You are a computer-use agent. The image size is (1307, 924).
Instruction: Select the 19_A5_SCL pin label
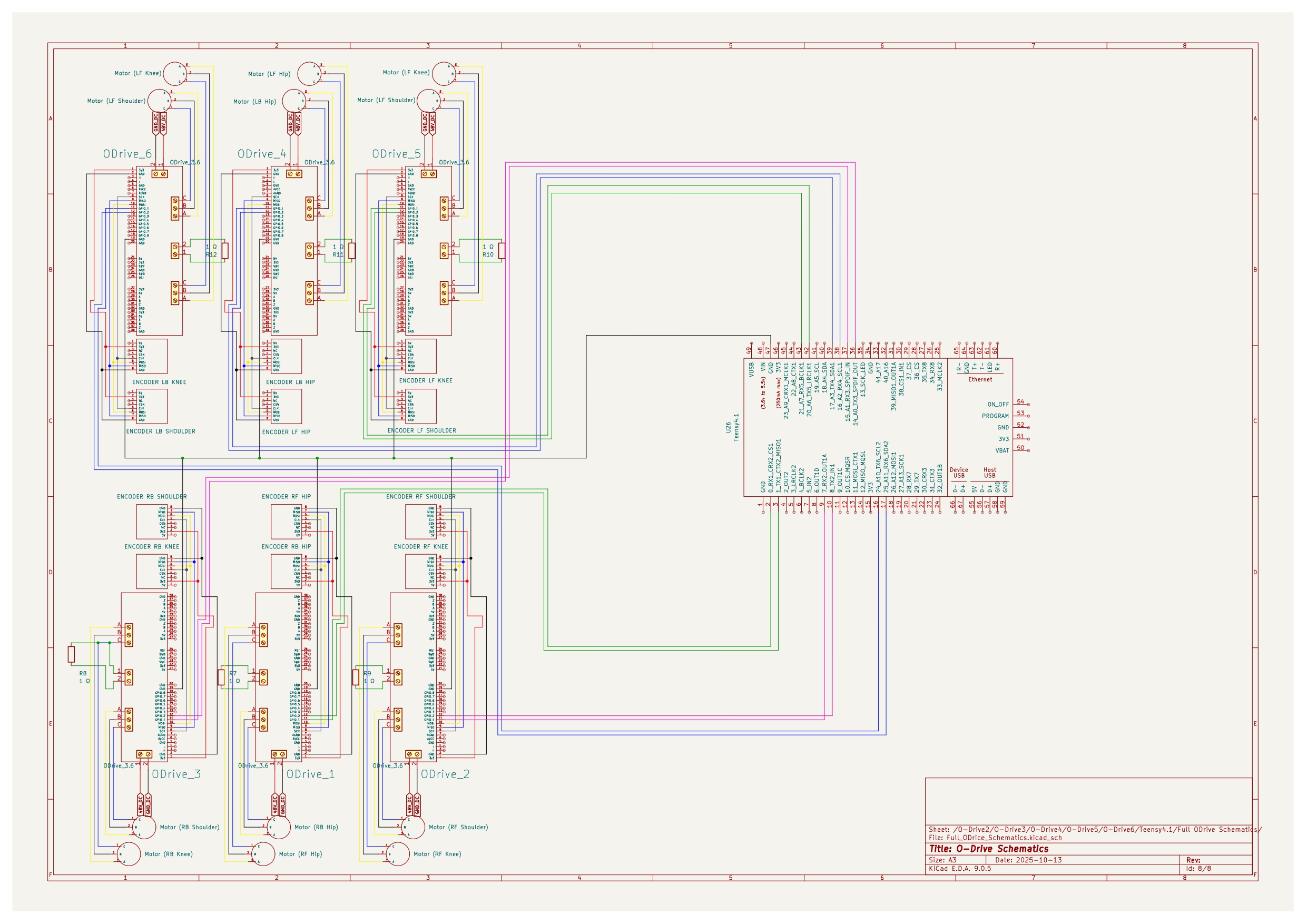pyautogui.click(x=817, y=378)
